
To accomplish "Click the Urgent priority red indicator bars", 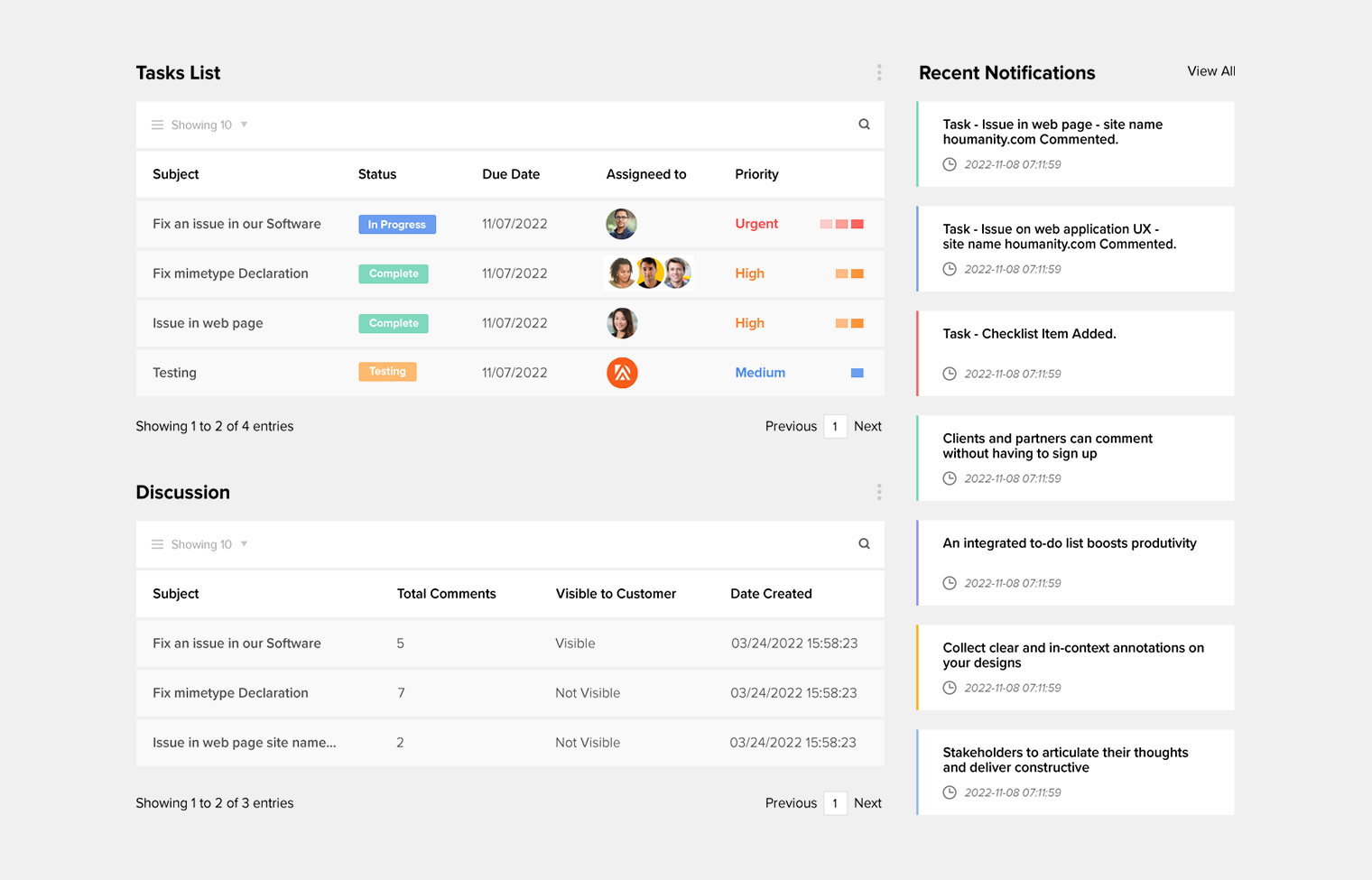I will [x=841, y=224].
